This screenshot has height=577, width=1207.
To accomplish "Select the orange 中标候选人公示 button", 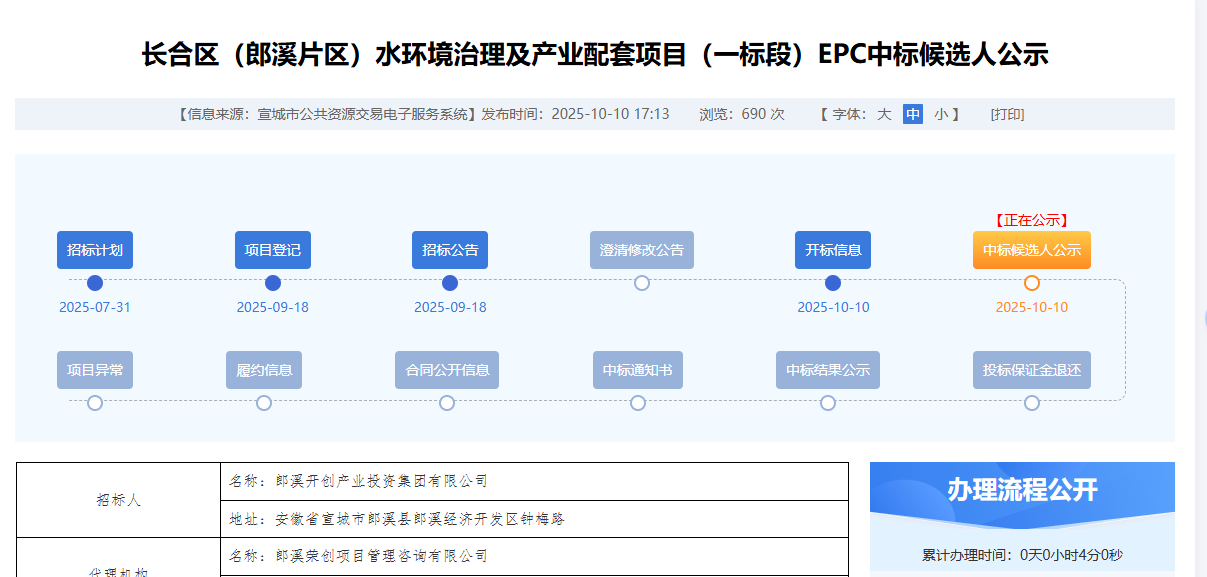I will coord(1032,250).
